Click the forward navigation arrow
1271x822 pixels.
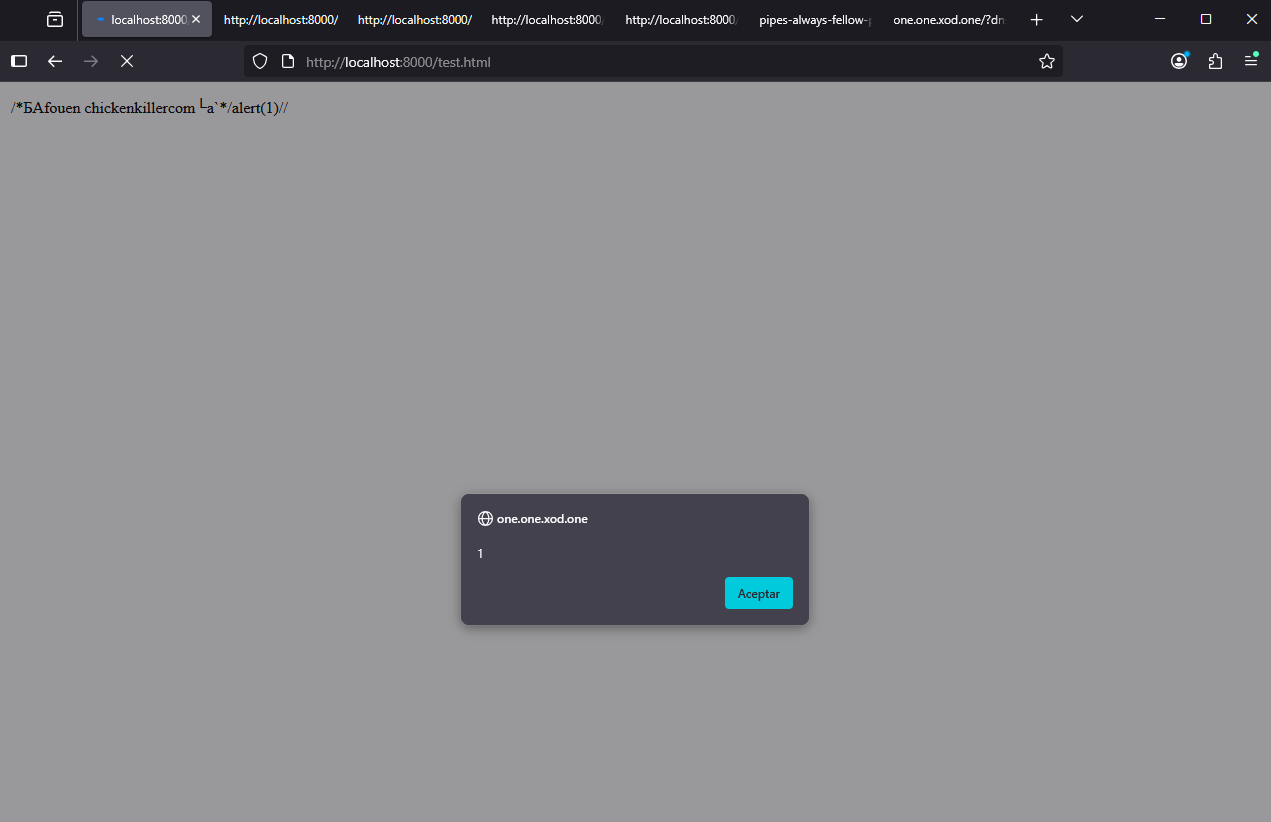click(x=91, y=61)
